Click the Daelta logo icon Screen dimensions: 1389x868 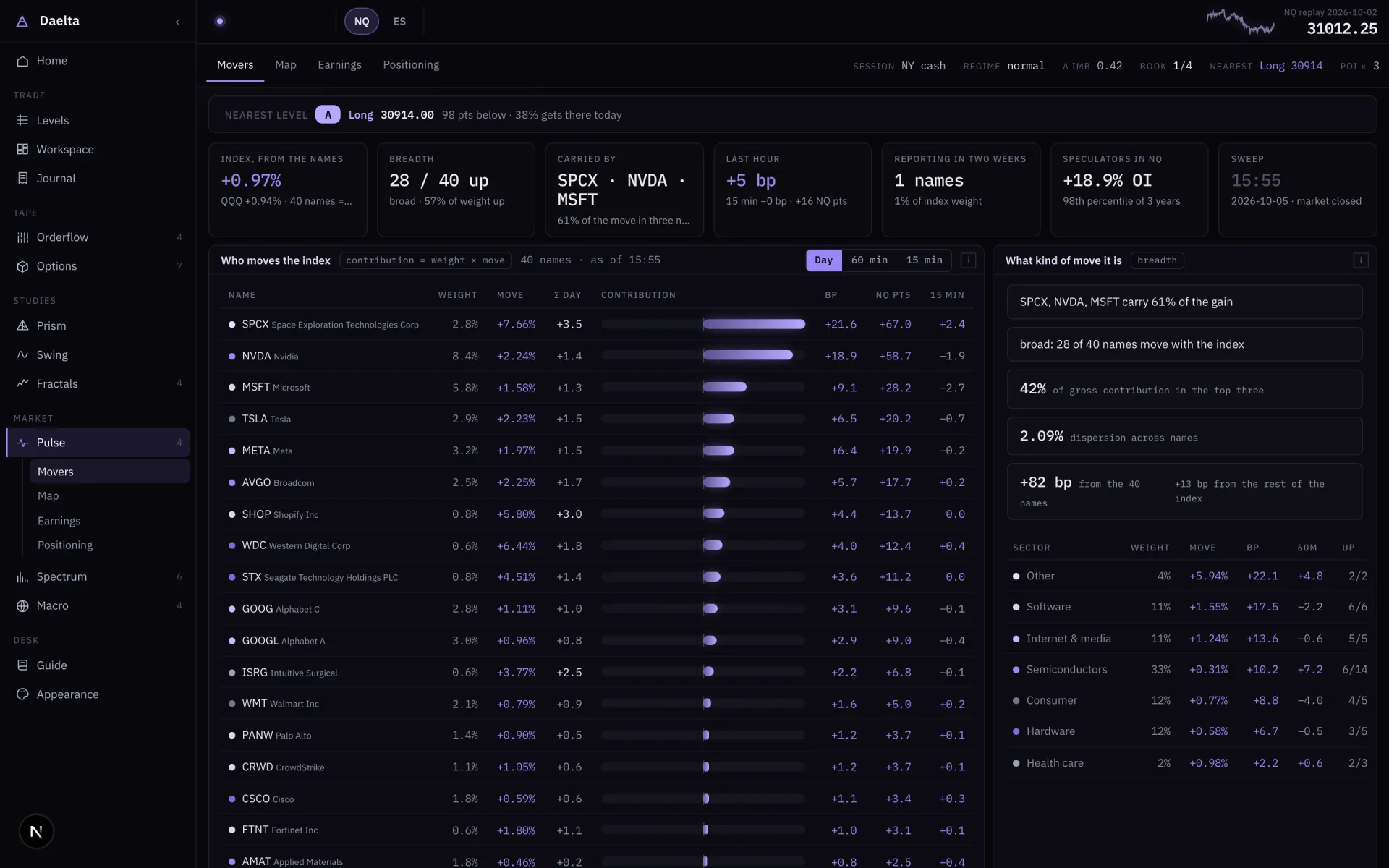(x=22, y=21)
